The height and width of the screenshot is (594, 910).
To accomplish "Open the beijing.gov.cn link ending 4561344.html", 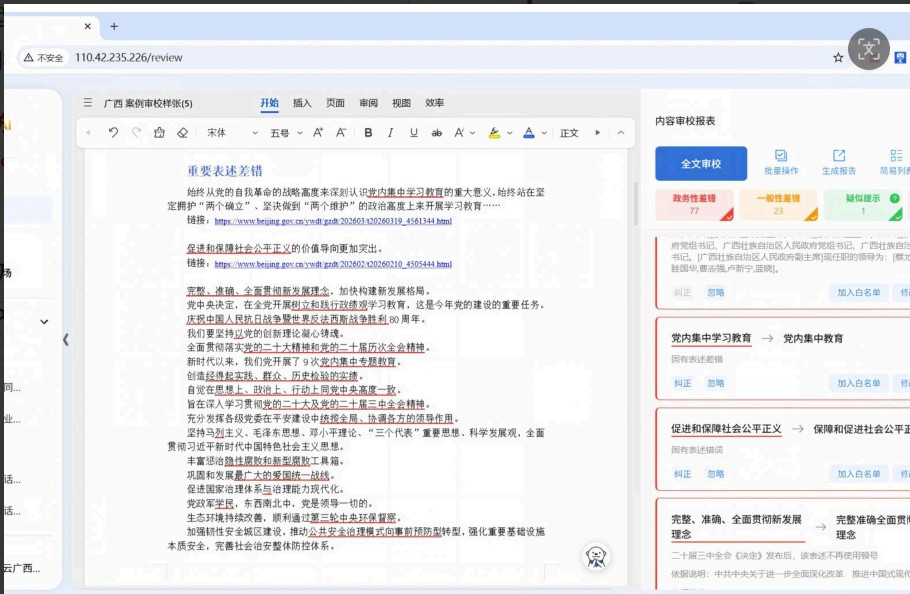I will pyautogui.click(x=333, y=221).
